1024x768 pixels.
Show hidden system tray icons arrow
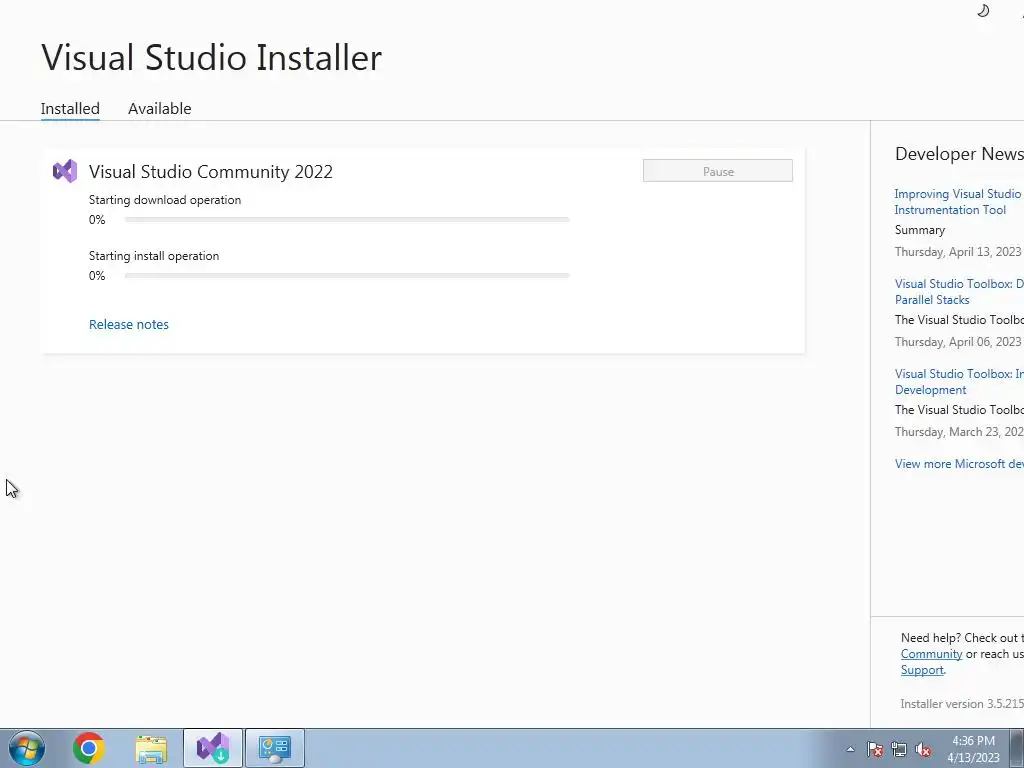pos(850,749)
